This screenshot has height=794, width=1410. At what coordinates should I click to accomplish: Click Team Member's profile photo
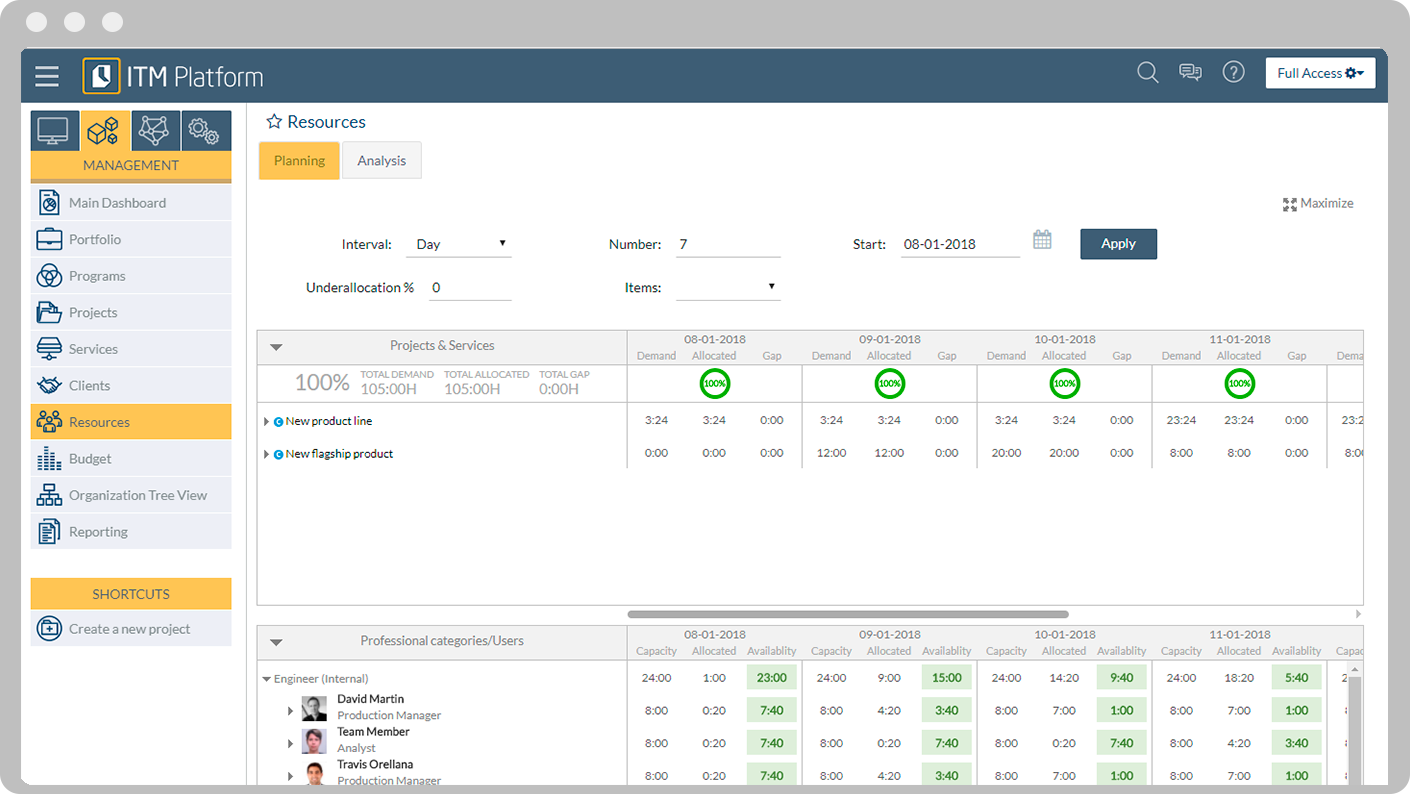(x=314, y=742)
